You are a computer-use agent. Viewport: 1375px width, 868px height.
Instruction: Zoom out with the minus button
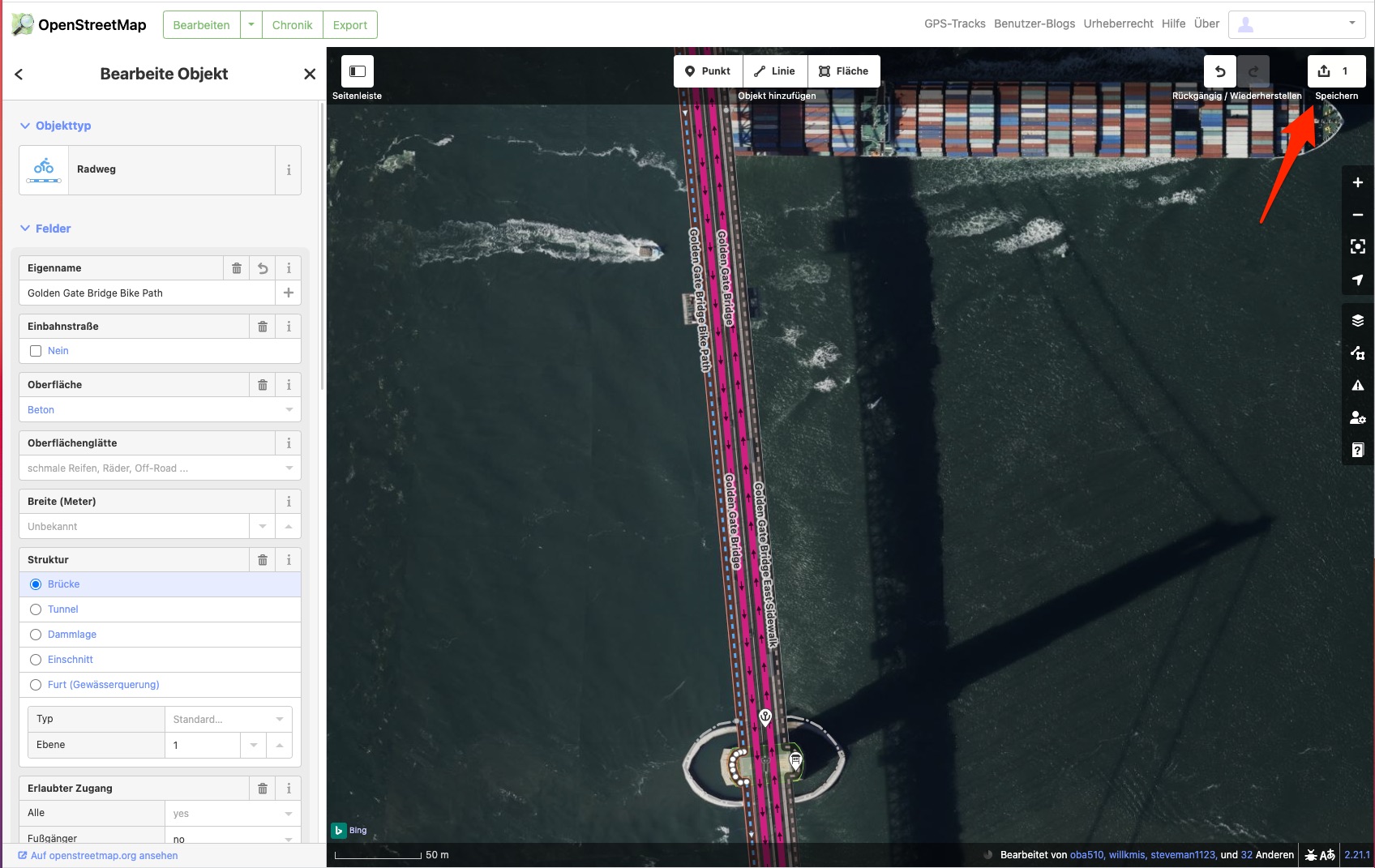tap(1358, 215)
